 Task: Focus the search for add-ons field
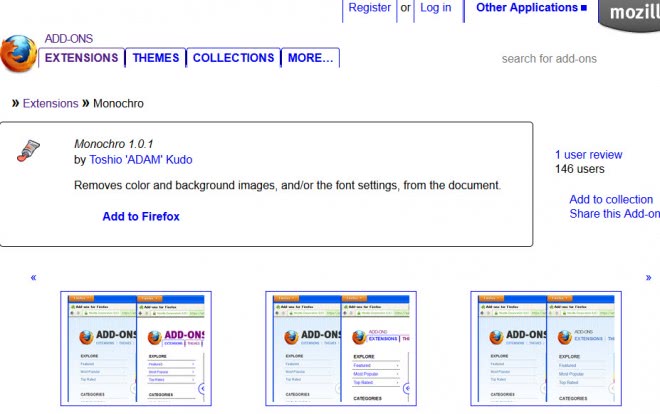(x=549, y=59)
